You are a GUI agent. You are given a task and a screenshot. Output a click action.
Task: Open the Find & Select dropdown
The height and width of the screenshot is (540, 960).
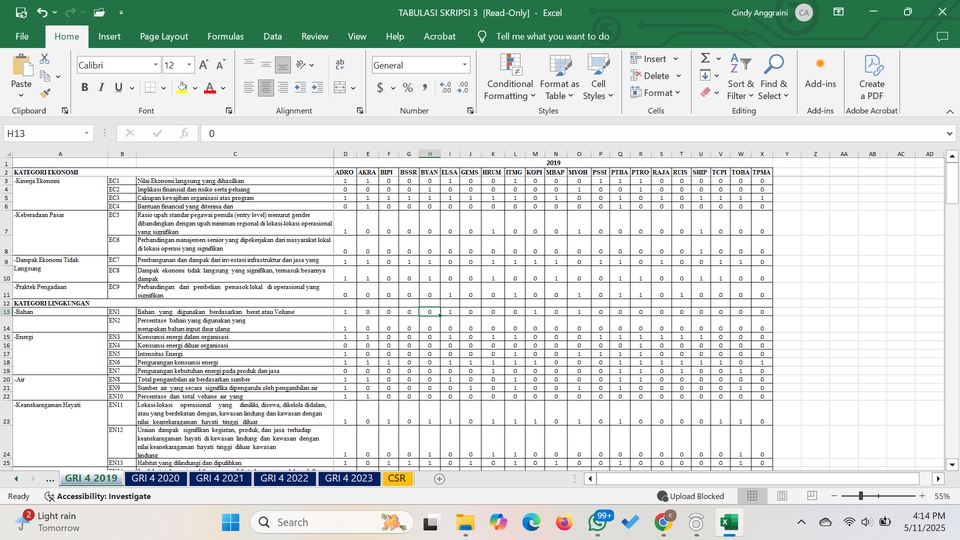point(773,77)
